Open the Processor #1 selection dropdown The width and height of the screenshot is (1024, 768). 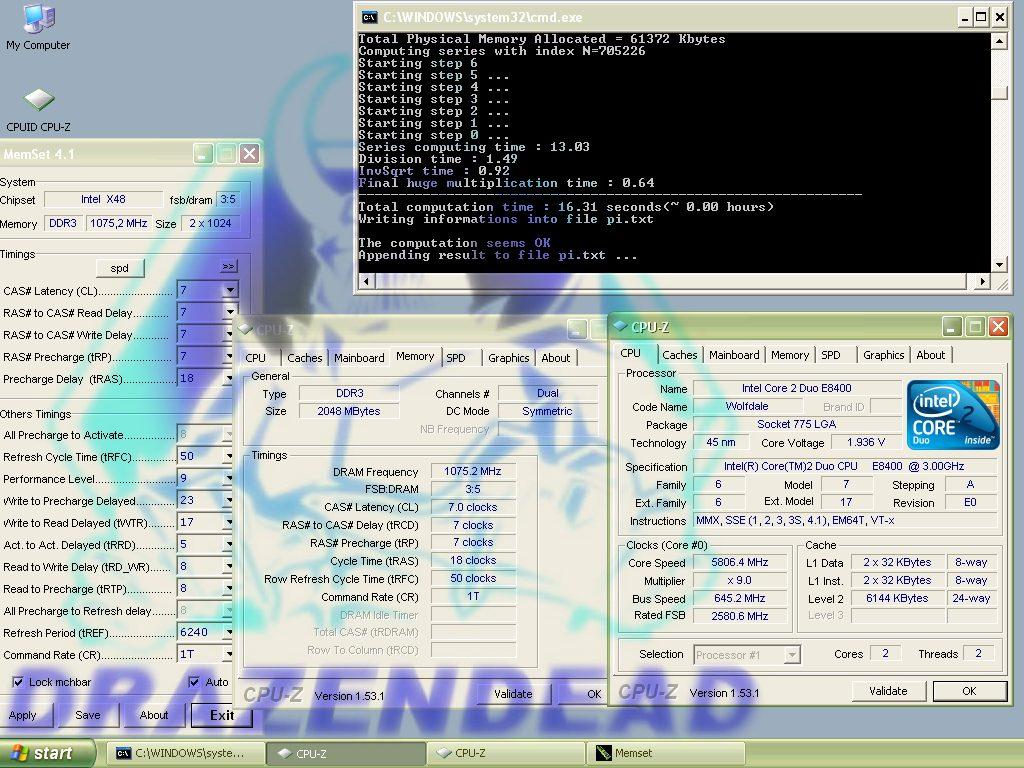[x=792, y=654]
